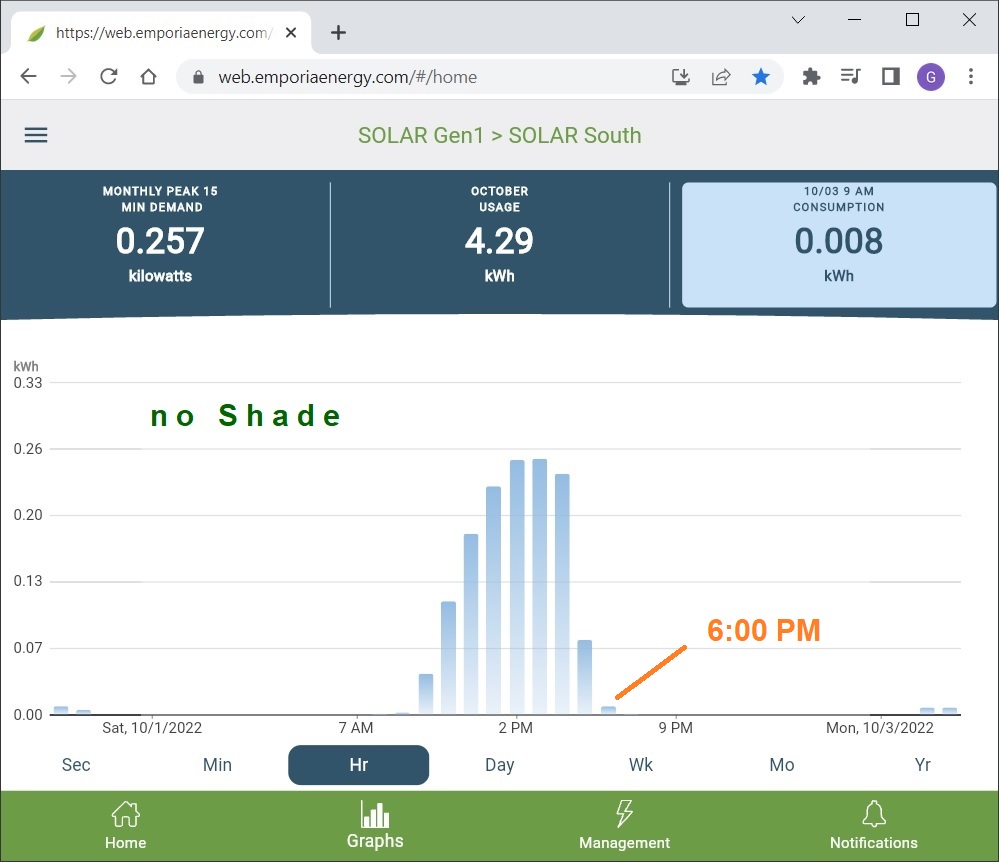Open Management in bottom navigation

624,825
